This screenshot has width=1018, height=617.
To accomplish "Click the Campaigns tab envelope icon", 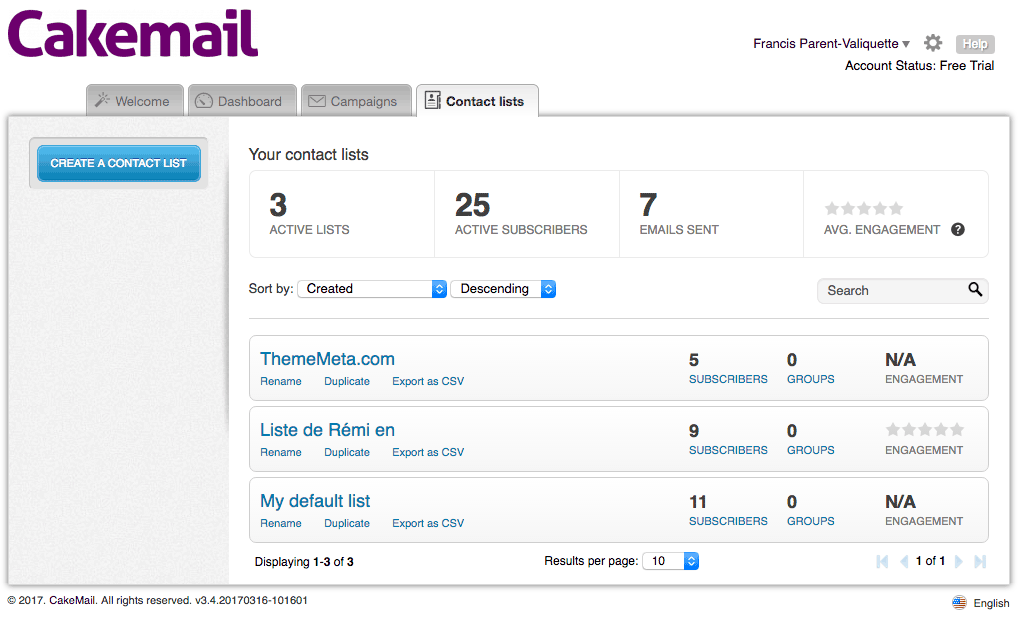I will (x=317, y=101).
